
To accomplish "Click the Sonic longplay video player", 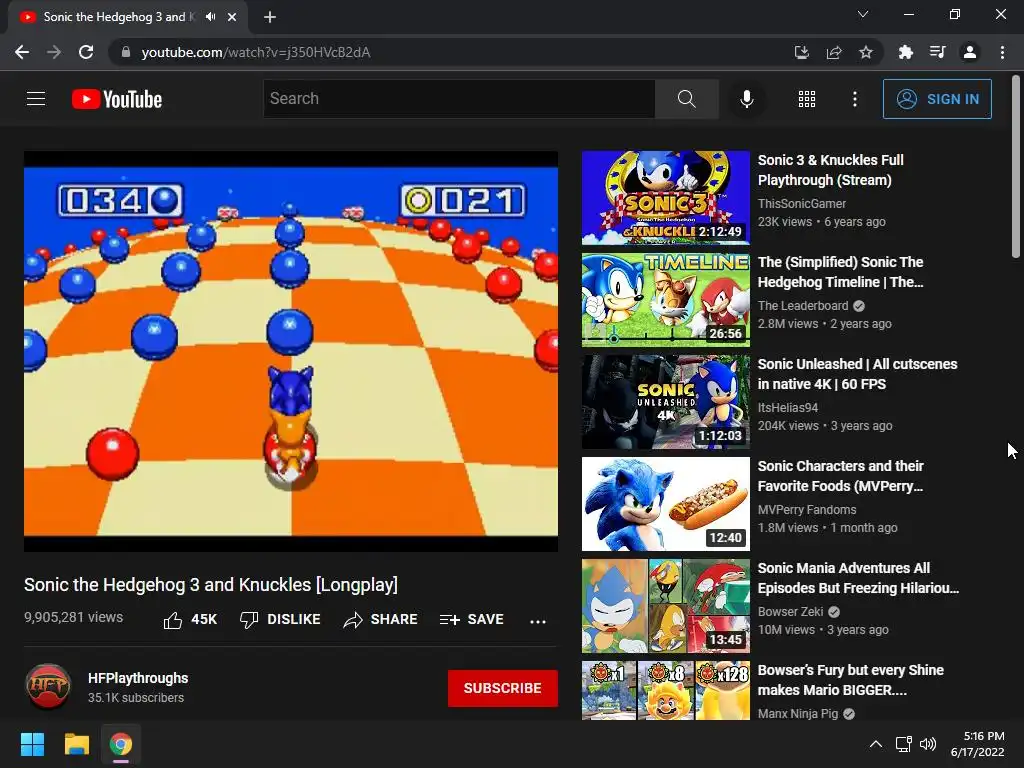I will click(x=291, y=351).
